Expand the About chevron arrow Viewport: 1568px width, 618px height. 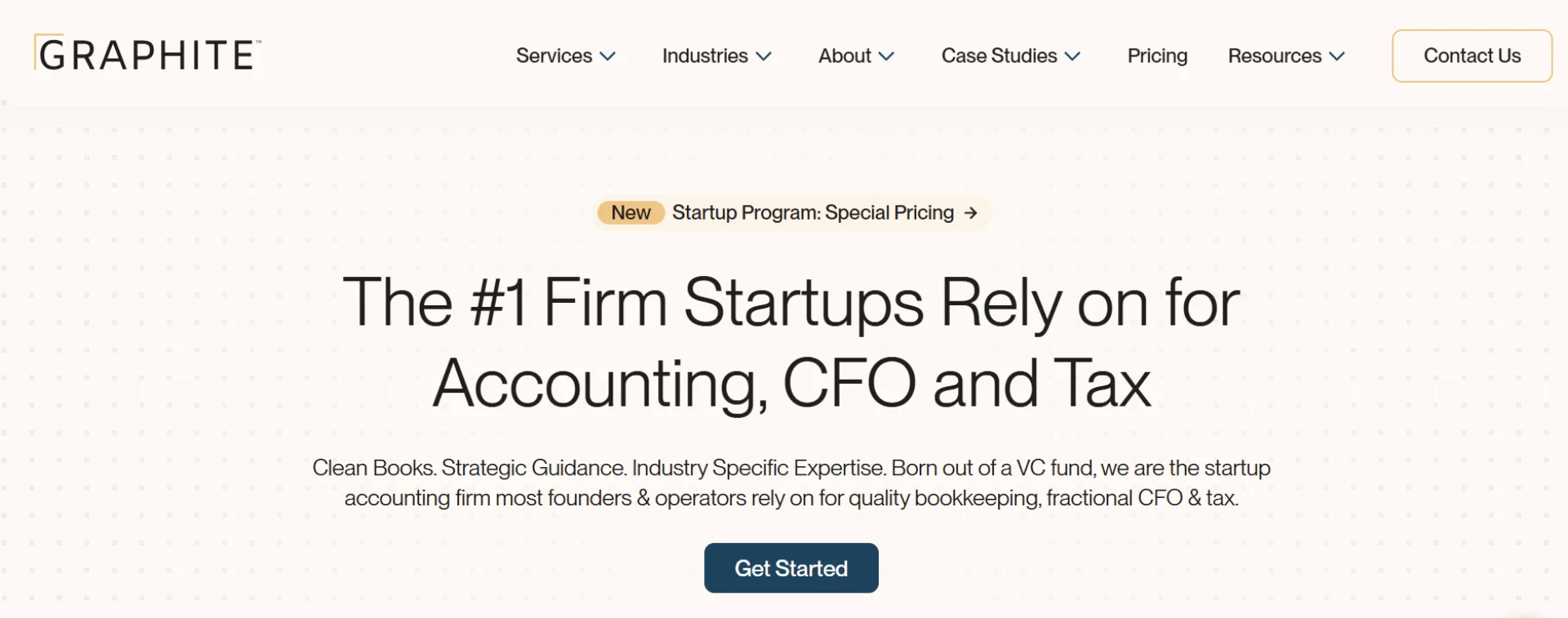[x=887, y=56]
